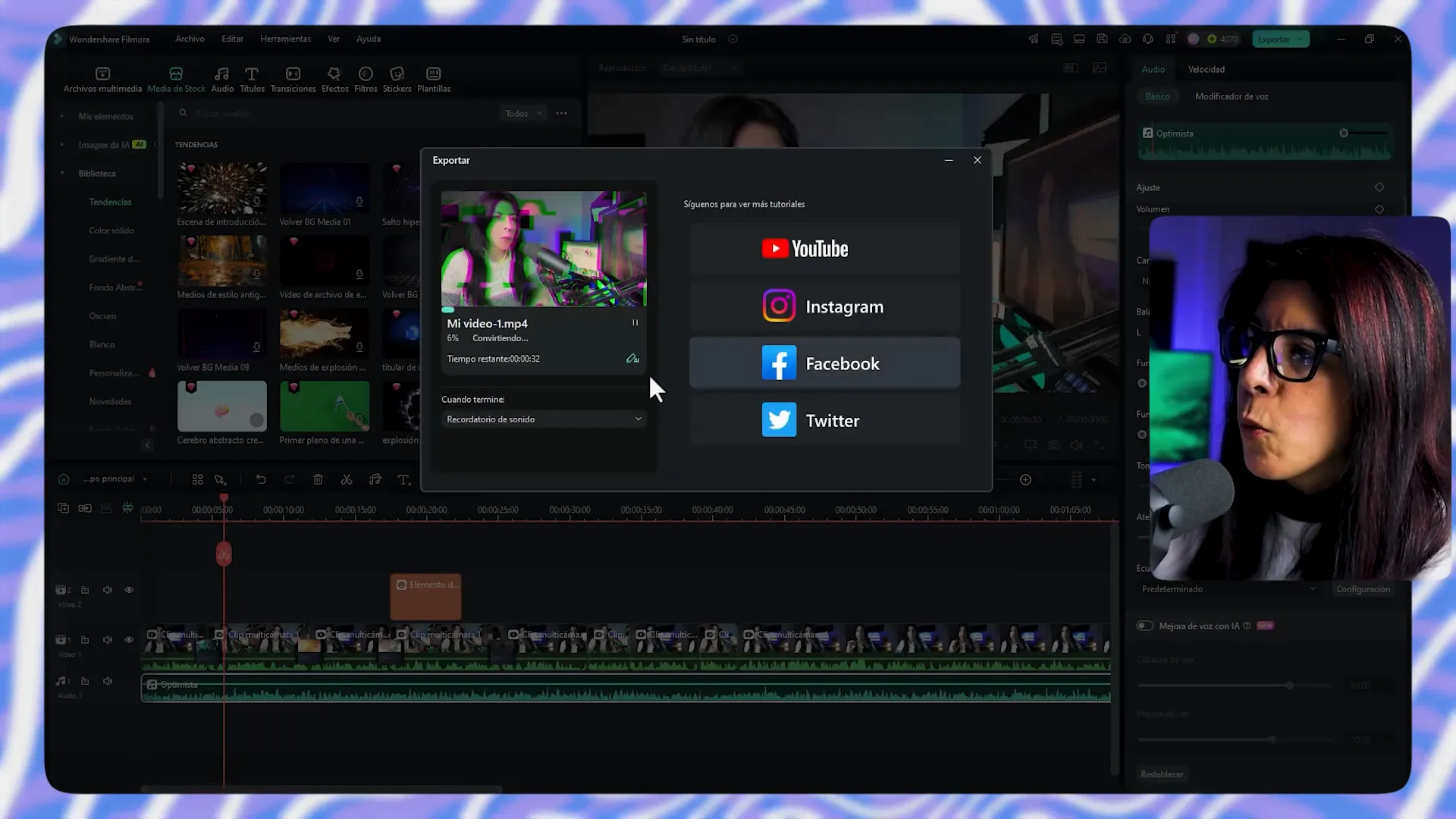Image resolution: width=1456 pixels, height=819 pixels.
Task: Click the redo arrow in timeline toolbar
Action: coord(289,479)
